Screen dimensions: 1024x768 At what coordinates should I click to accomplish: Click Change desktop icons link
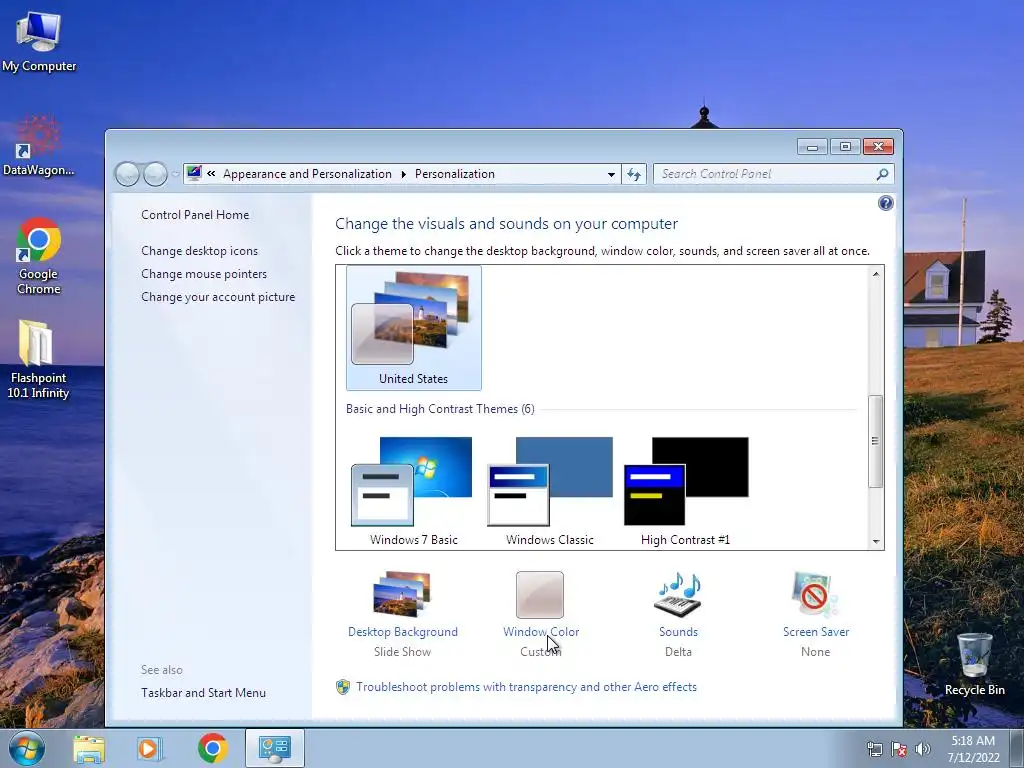point(199,251)
